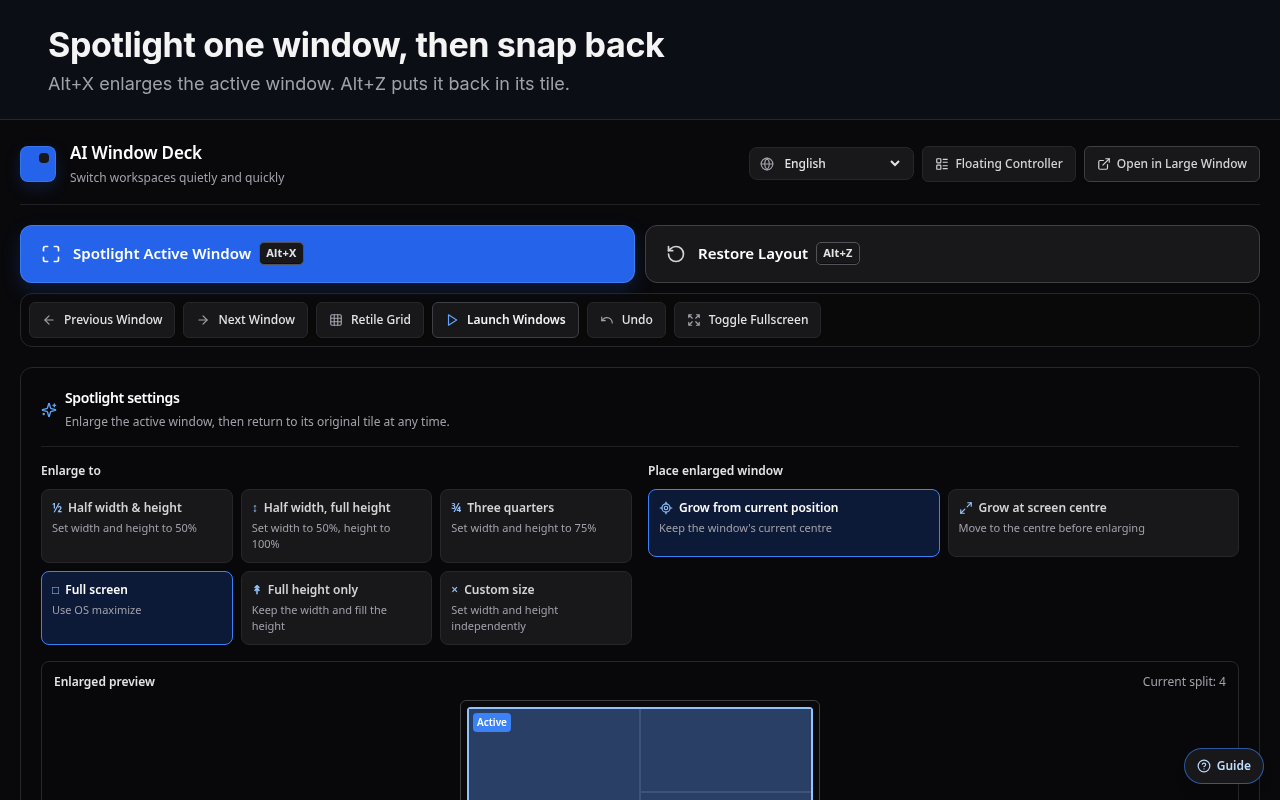Click the restore arrow icon on Restore Layout

[x=676, y=254]
